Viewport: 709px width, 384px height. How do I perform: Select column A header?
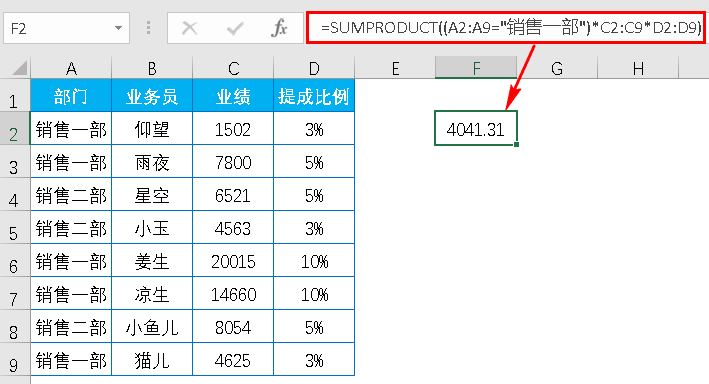point(71,68)
